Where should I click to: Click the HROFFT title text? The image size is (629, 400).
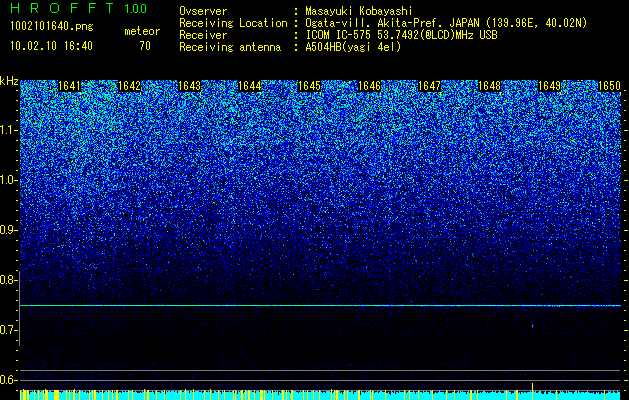coord(61,8)
